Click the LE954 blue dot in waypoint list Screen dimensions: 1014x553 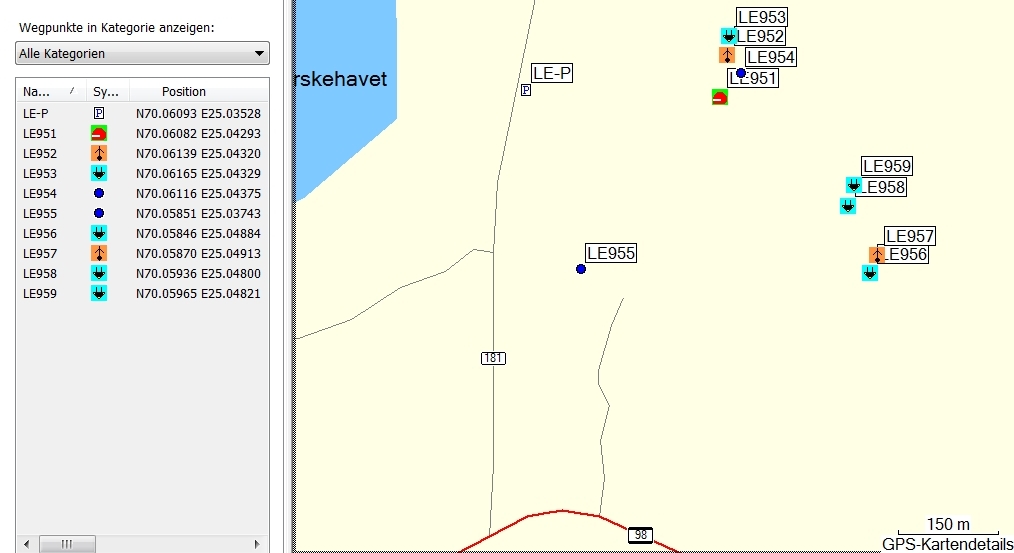[x=98, y=194]
